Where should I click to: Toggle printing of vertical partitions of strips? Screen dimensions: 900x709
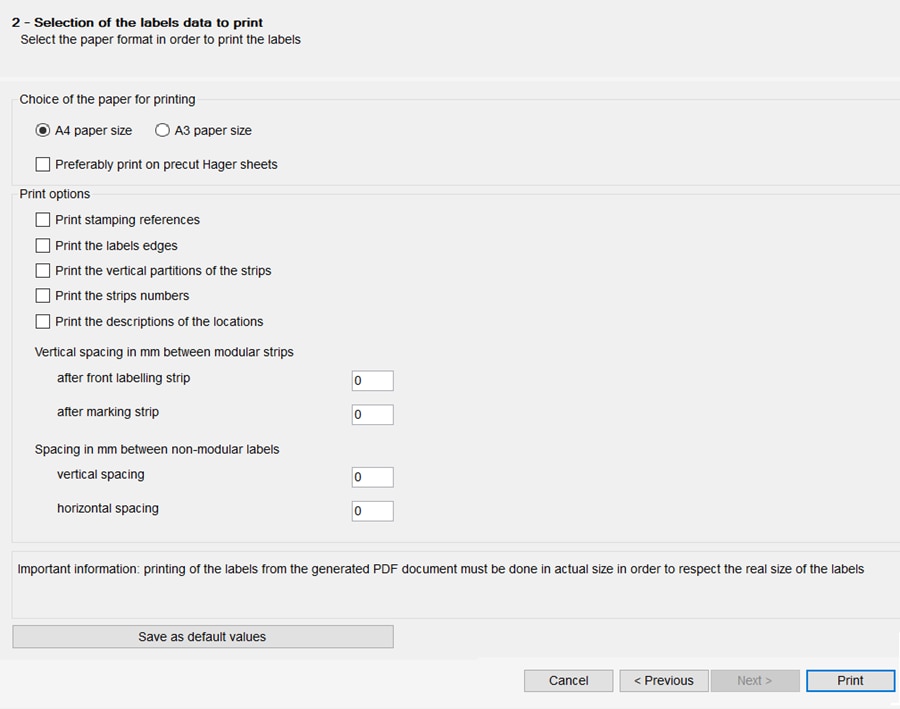pyautogui.click(x=42, y=270)
